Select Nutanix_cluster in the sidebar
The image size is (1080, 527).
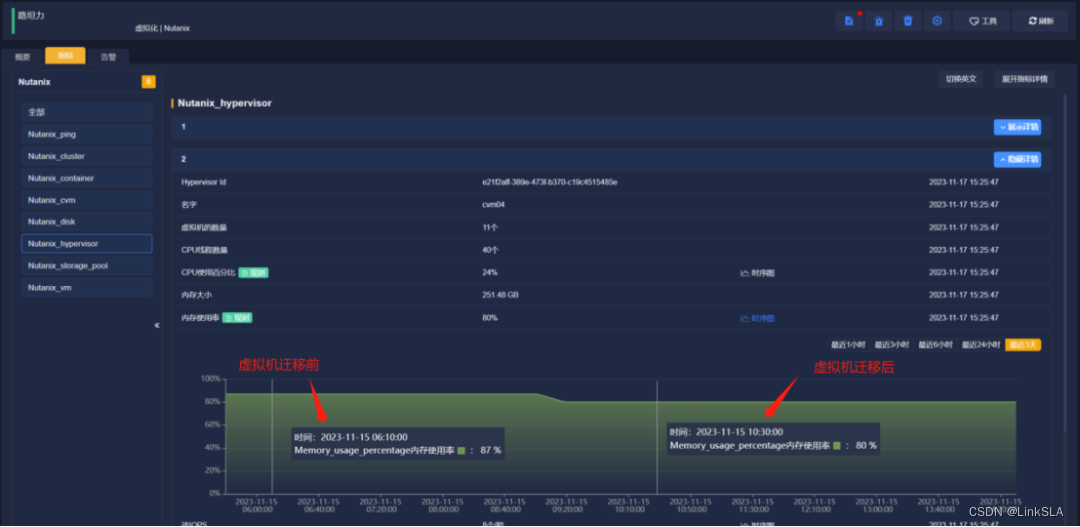(86, 156)
